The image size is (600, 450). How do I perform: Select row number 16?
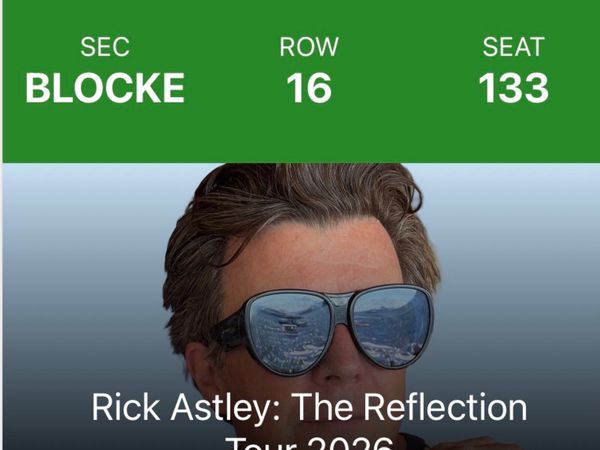point(309,88)
